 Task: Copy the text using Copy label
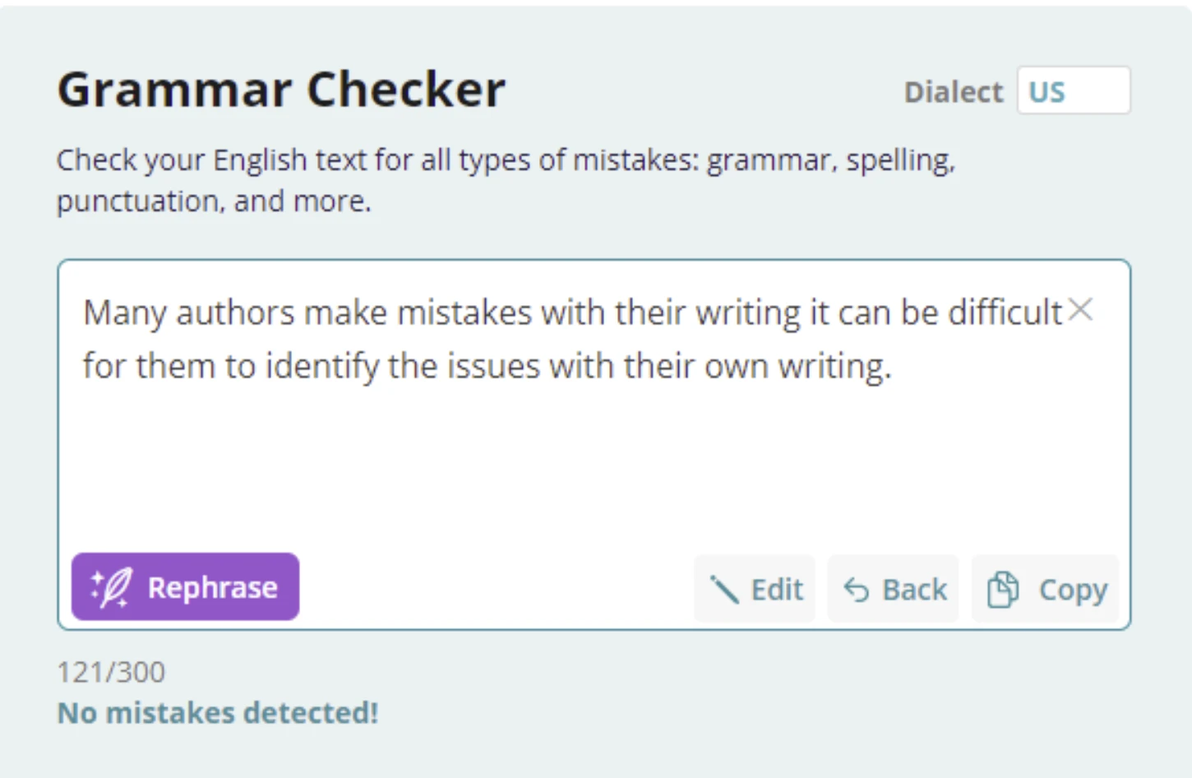tap(1073, 590)
